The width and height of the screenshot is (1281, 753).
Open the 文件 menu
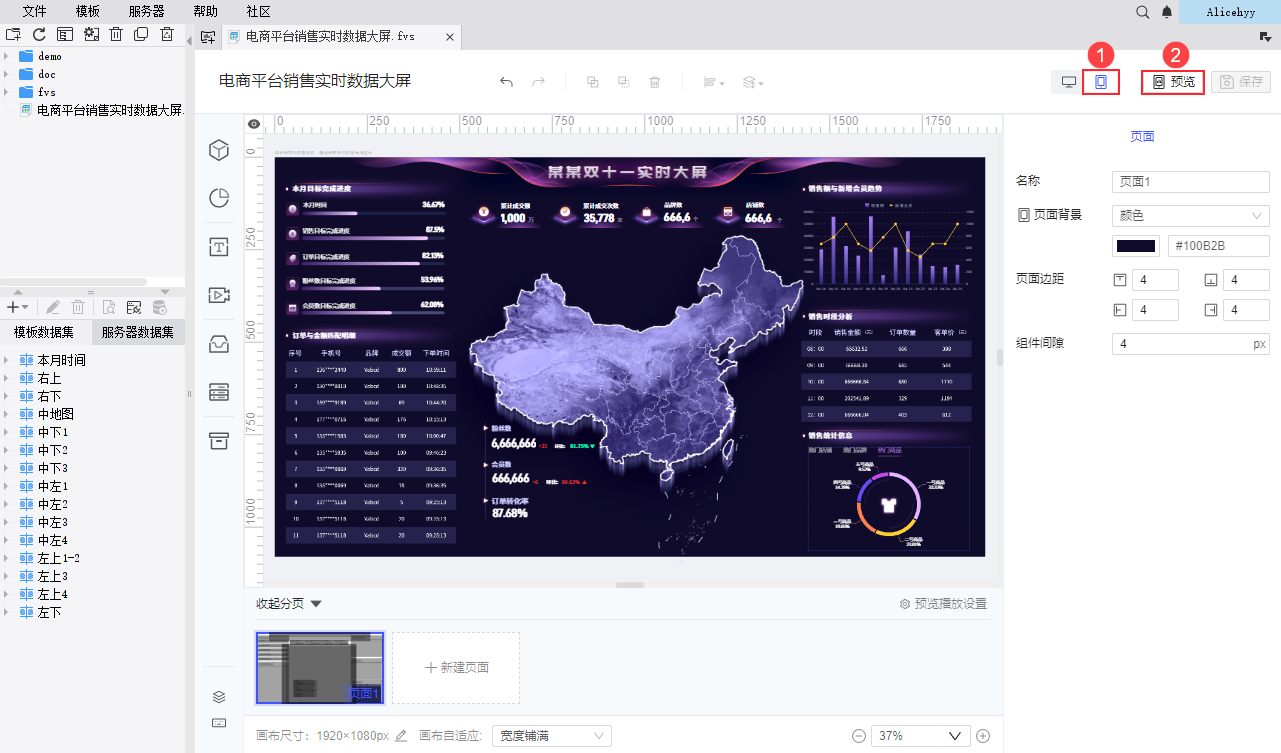tap(35, 12)
